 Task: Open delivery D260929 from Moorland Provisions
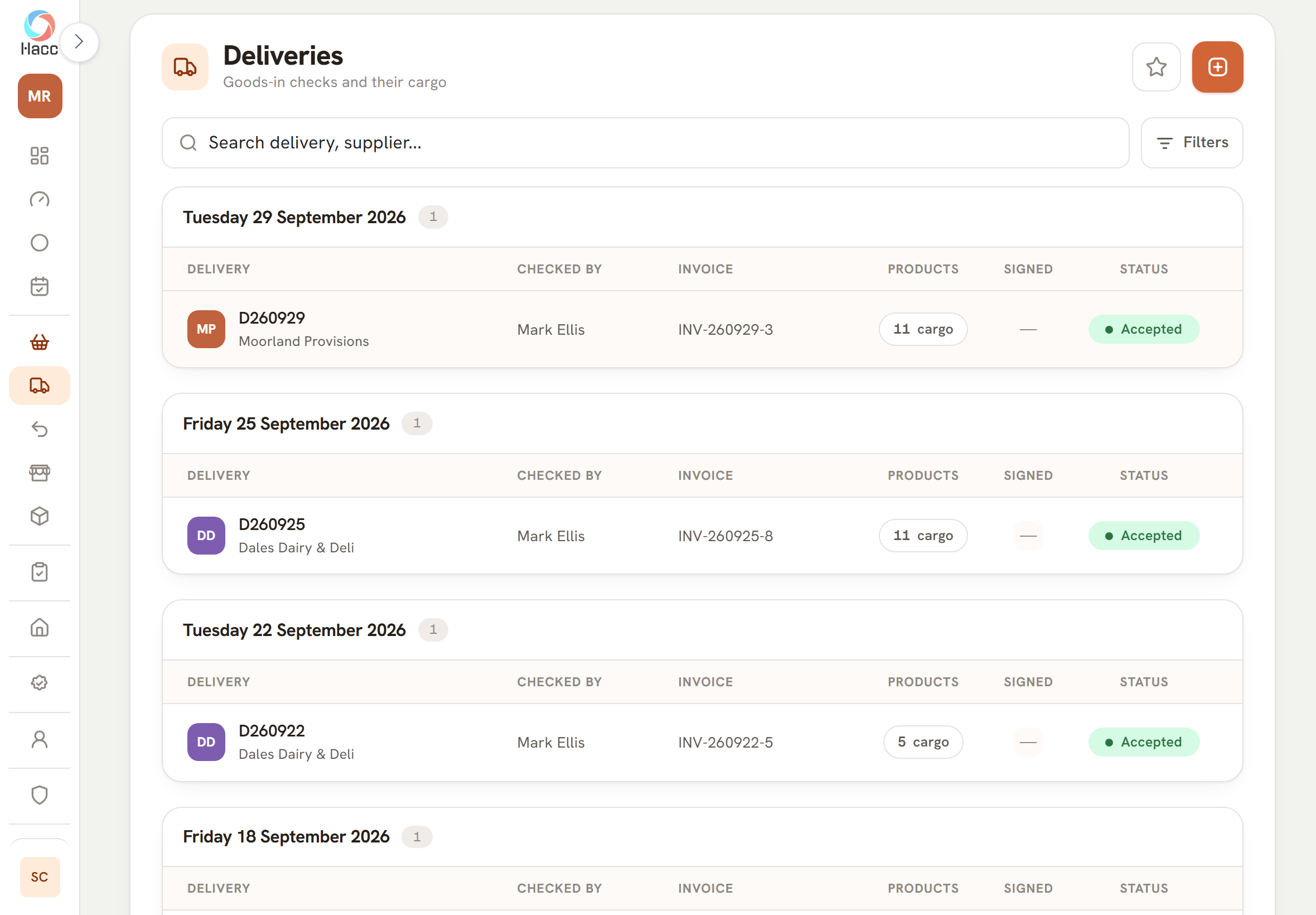[703, 329]
